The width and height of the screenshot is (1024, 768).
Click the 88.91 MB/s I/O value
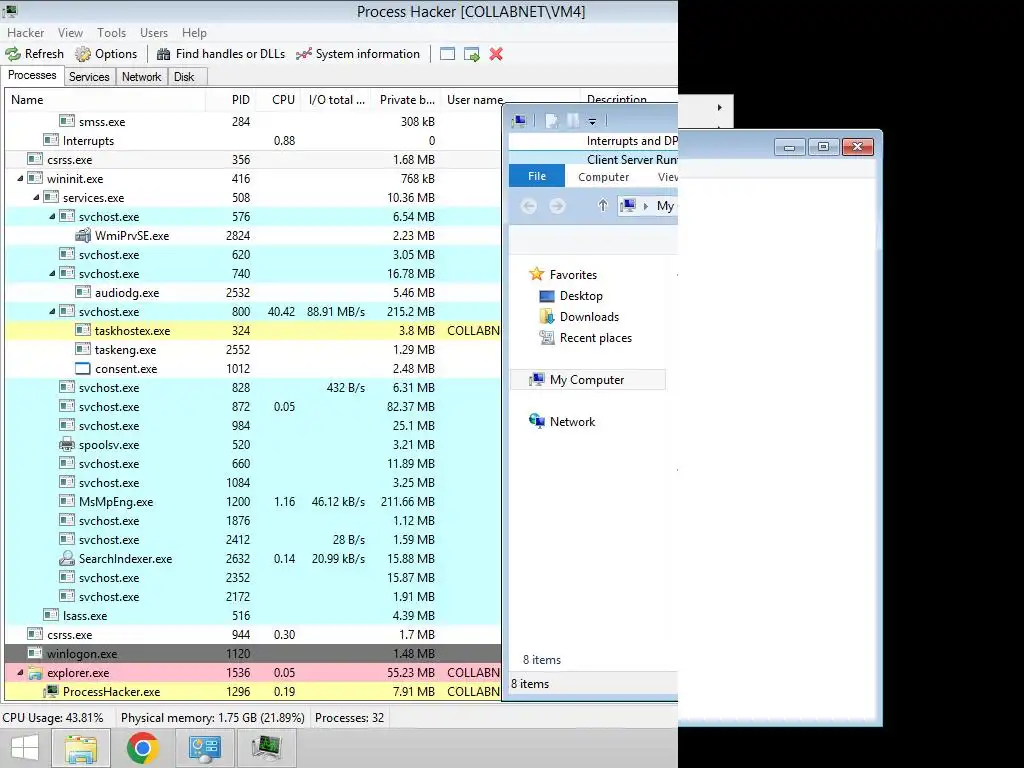pyautogui.click(x=336, y=312)
